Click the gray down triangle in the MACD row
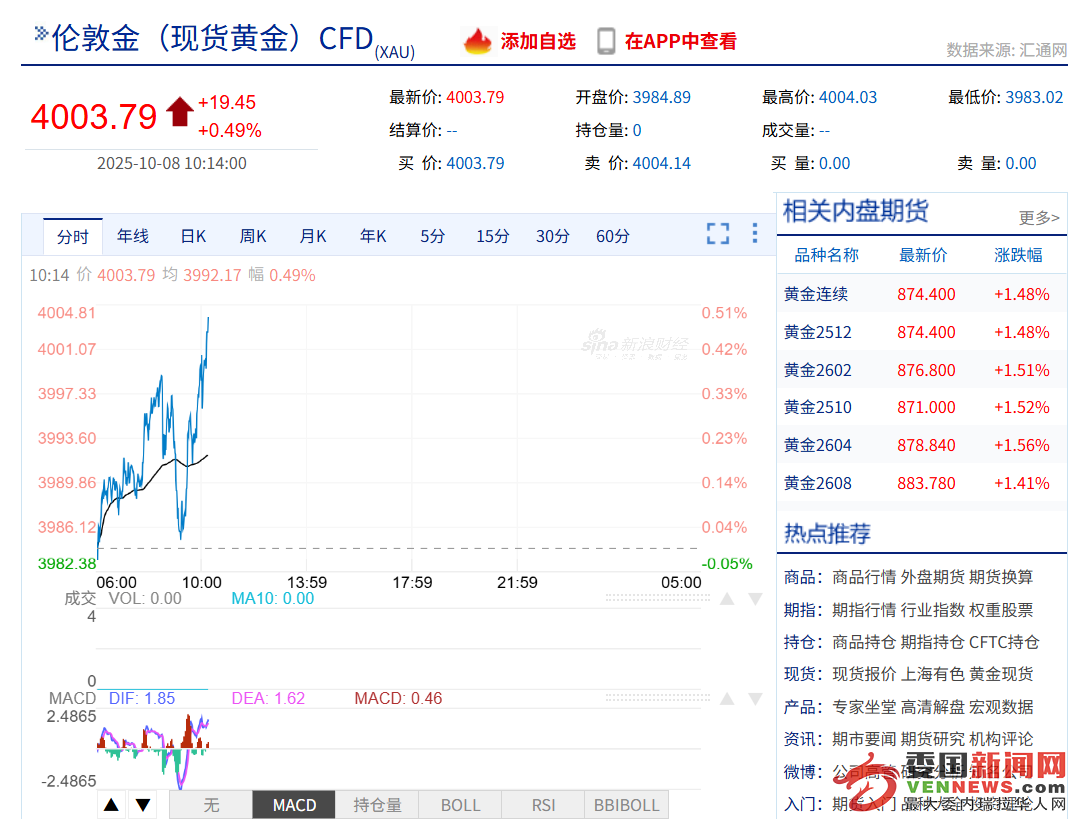The width and height of the screenshot is (1073, 819). [755, 699]
